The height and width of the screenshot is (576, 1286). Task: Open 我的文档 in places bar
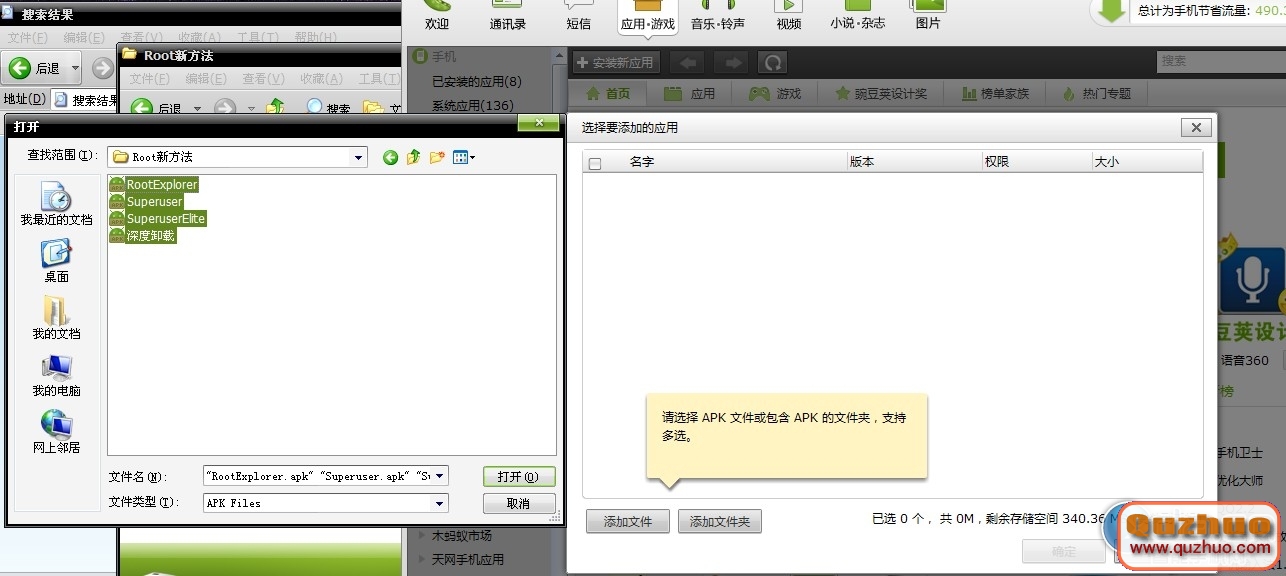(56, 318)
